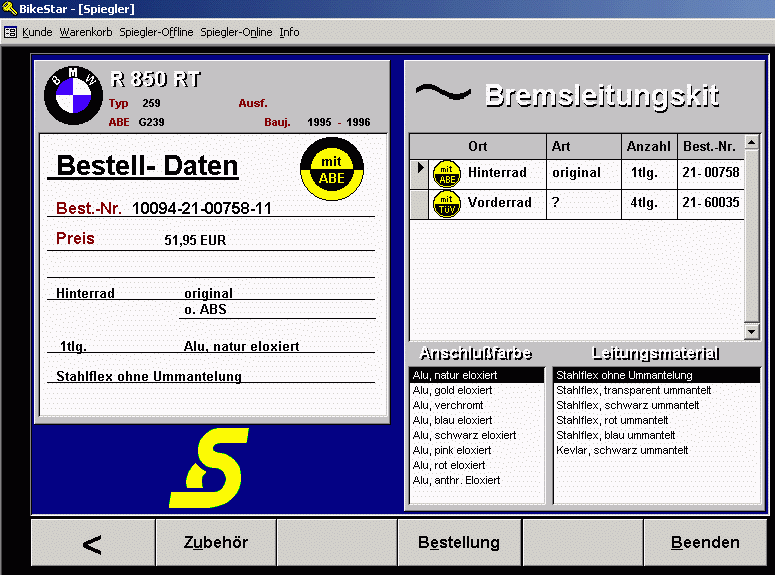Select 'Stahlflex, blau ummantelt' material
This screenshot has width=775, height=575.
pos(656,435)
